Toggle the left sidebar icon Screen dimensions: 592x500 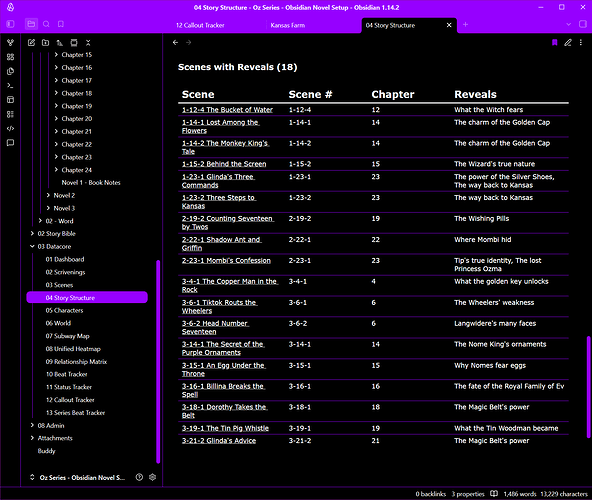coord(10,24)
